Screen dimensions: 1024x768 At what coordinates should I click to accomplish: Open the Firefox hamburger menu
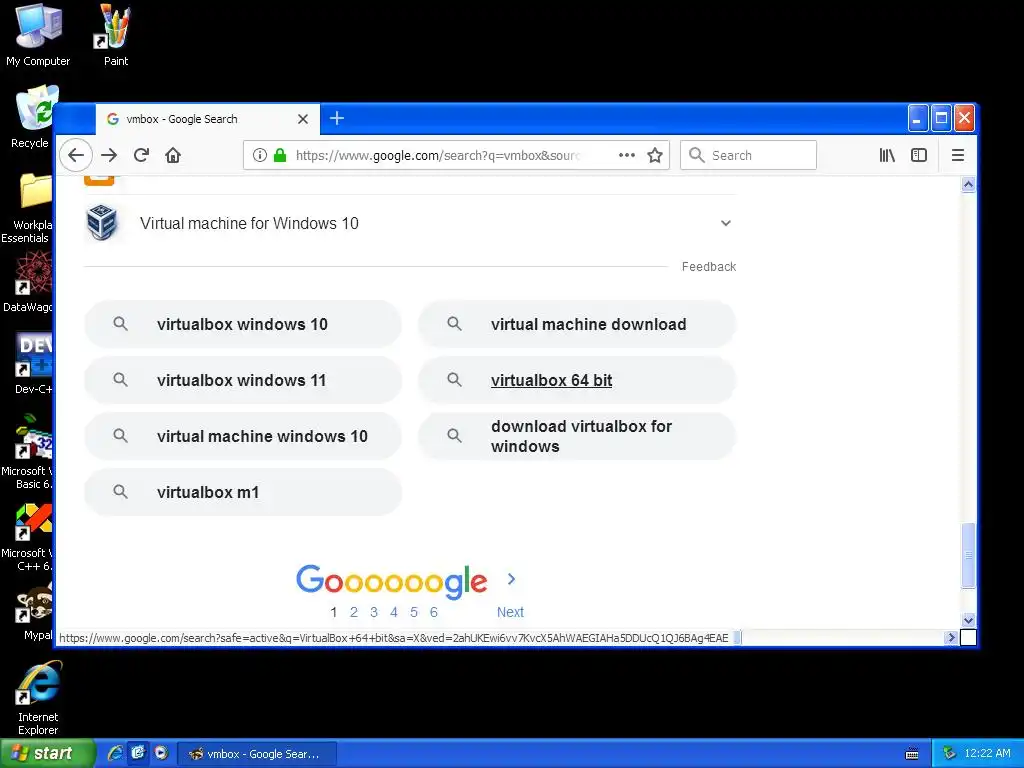pos(957,155)
